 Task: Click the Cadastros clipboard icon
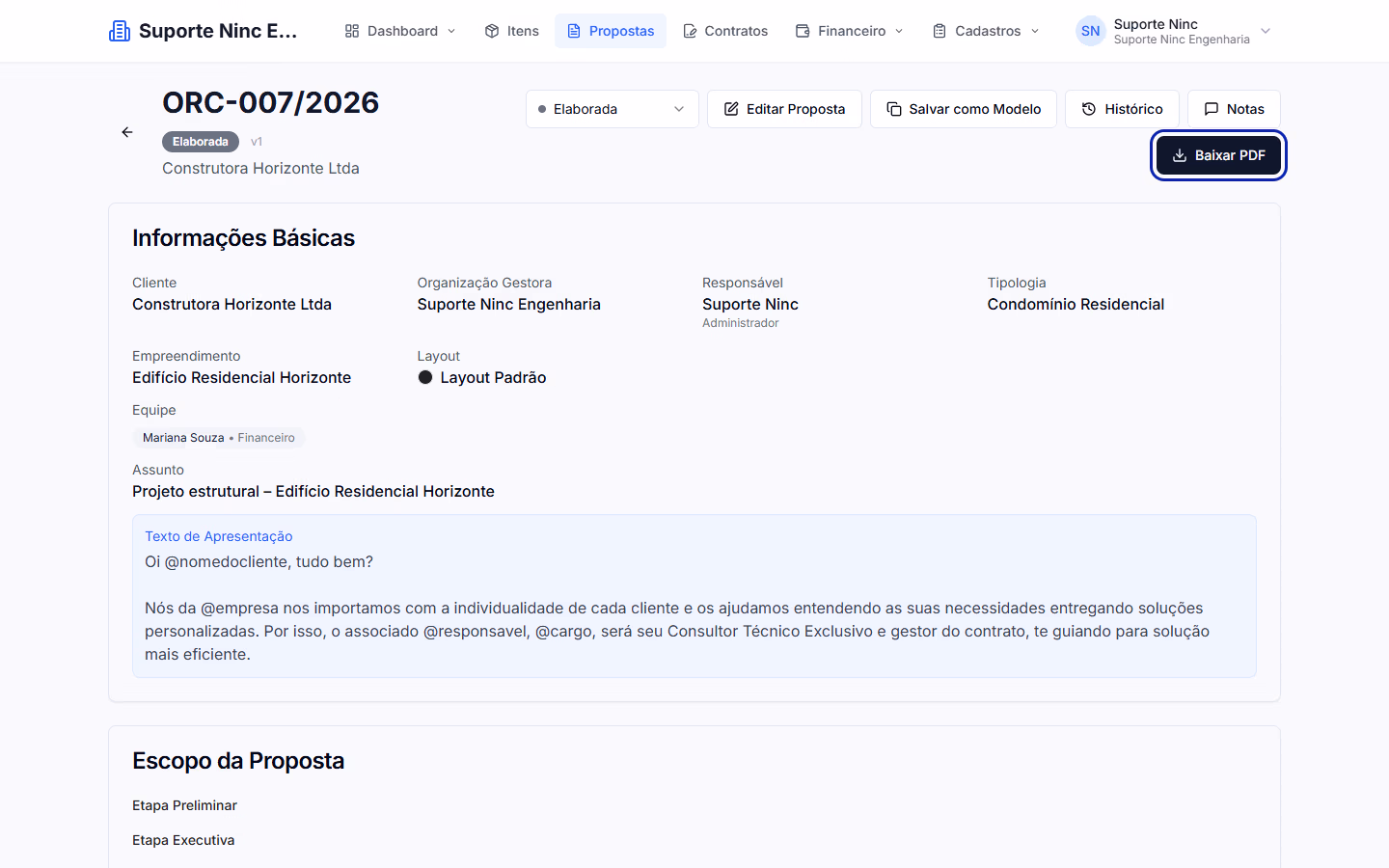[940, 31]
